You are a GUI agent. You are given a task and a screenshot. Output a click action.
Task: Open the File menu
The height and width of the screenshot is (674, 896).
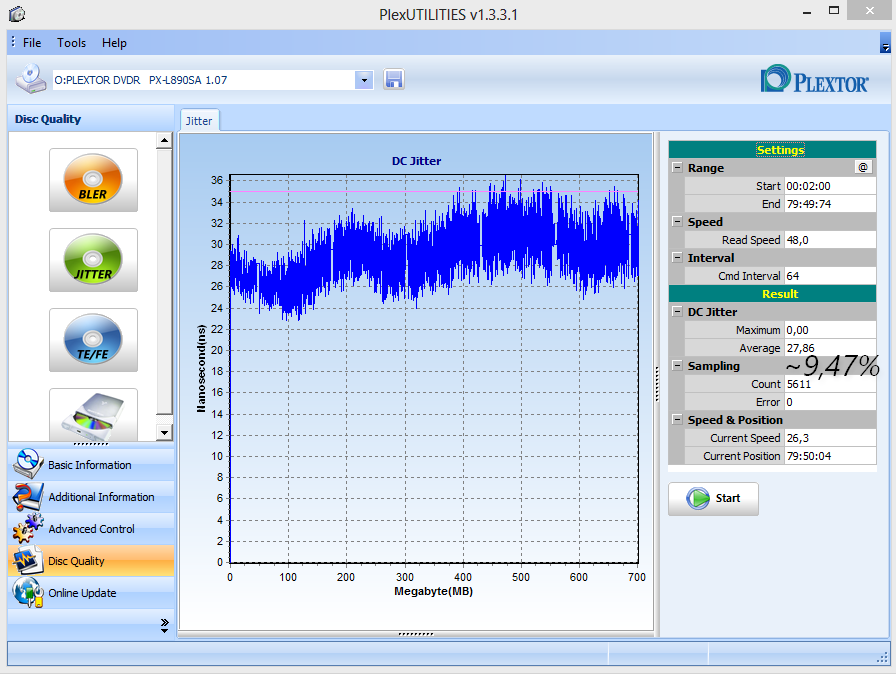(x=32, y=43)
